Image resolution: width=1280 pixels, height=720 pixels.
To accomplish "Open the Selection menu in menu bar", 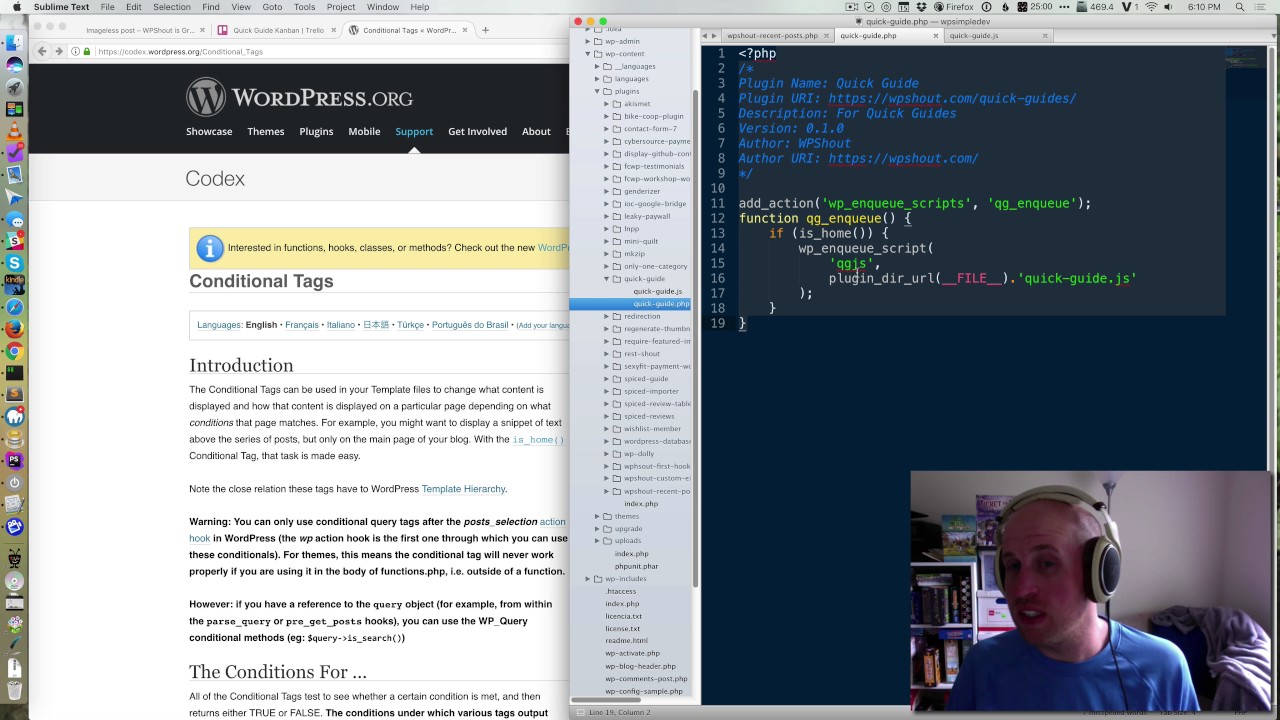I will pos(171,7).
